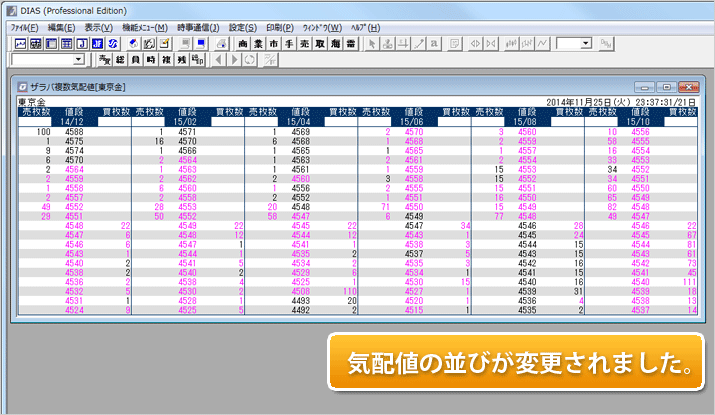Viewport: 715px width, 415px height.
Task: Expand the code combo box in second toolbar
Action: pos(79,60)
